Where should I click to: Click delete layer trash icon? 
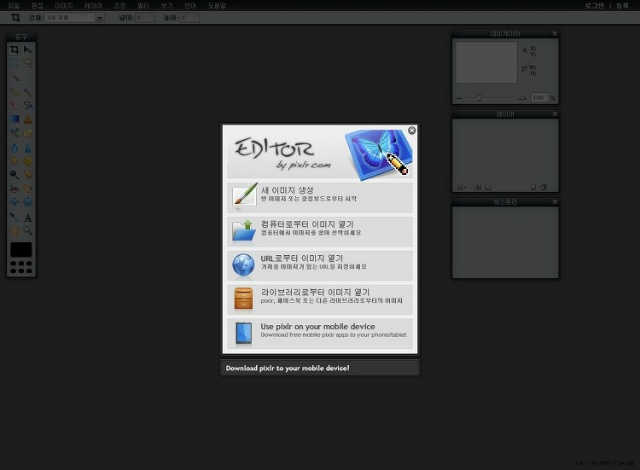click(543, 187)
